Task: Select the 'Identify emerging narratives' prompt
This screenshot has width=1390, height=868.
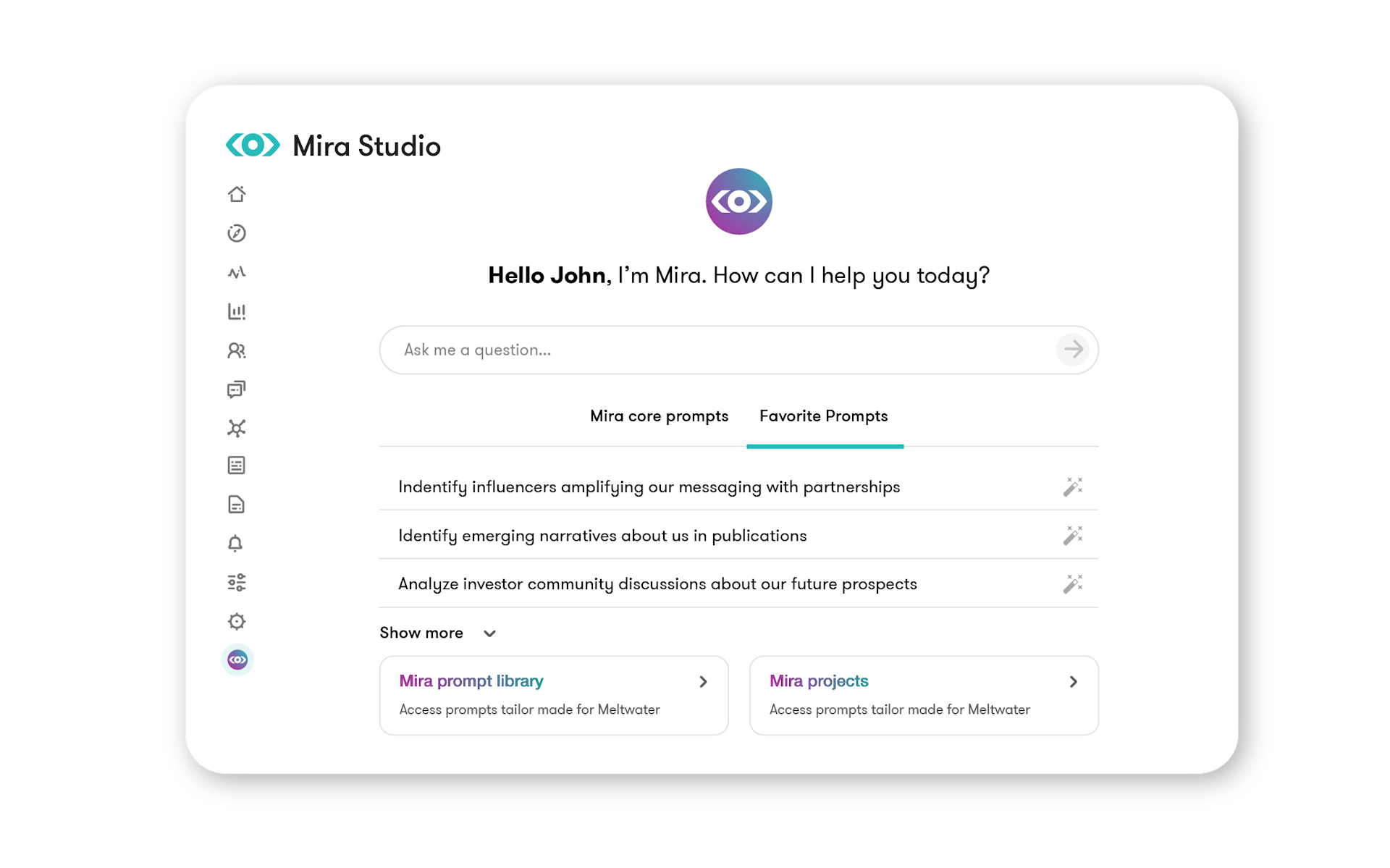Action: pos(602,536)
